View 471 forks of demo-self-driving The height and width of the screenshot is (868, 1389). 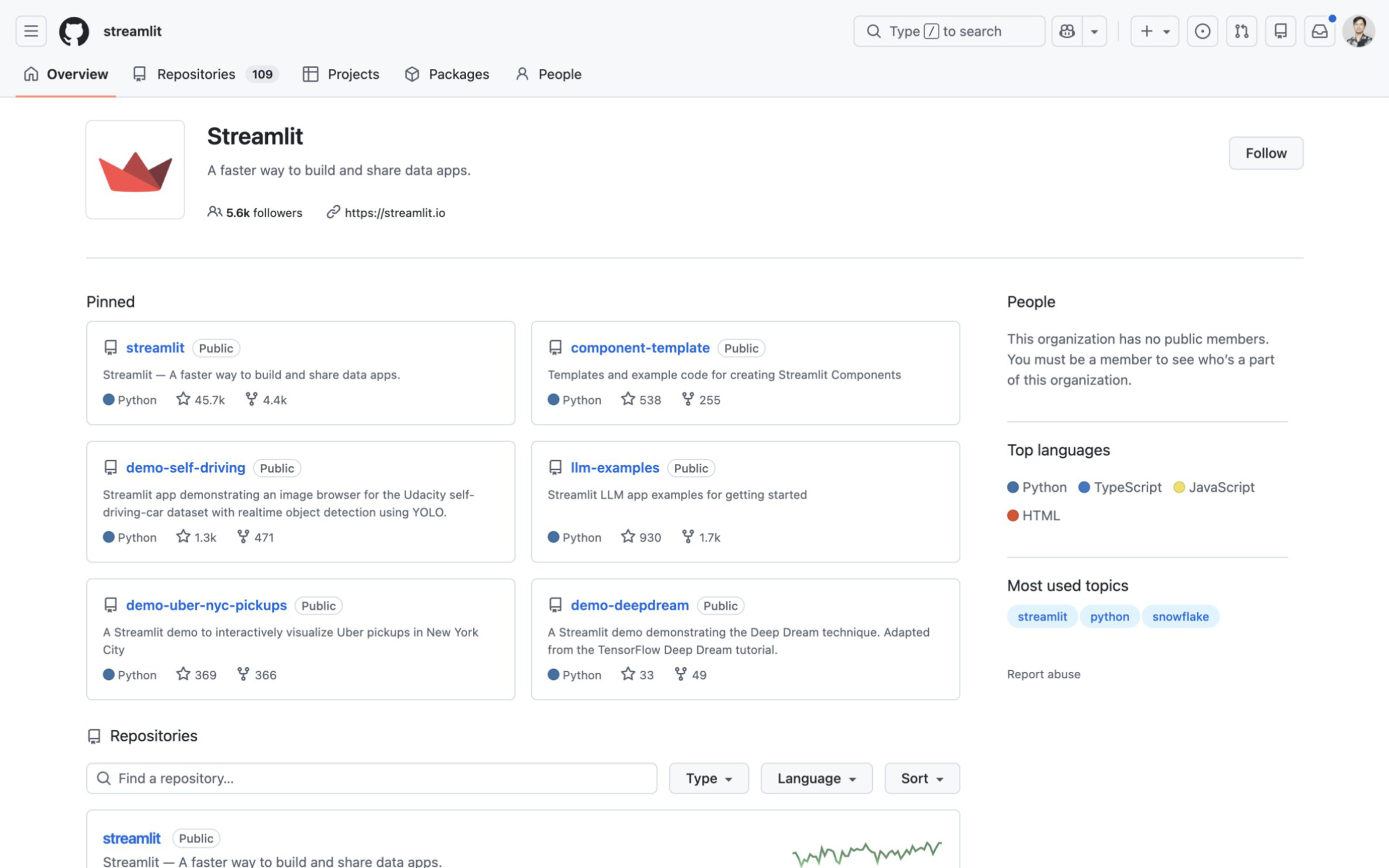click(x=255, y=537)
